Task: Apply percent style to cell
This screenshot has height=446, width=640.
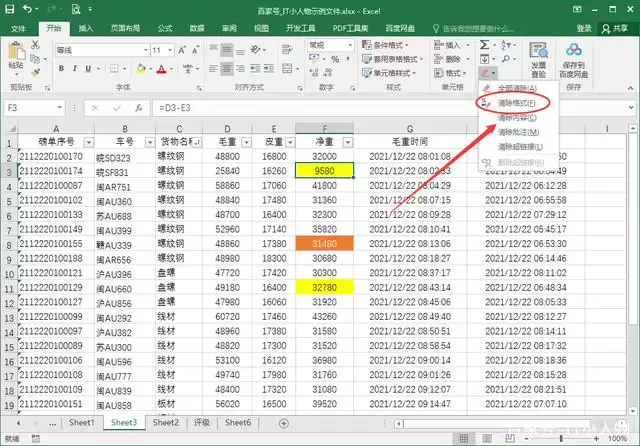Action: pos(335,60)
